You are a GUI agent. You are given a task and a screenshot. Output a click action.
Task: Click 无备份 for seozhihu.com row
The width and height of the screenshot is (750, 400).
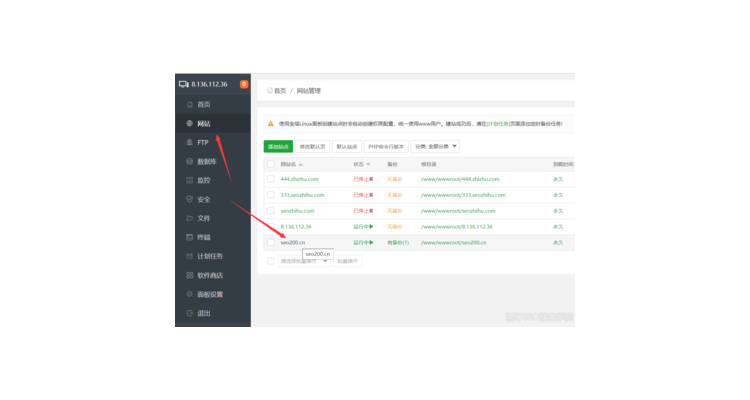(395, 211)
